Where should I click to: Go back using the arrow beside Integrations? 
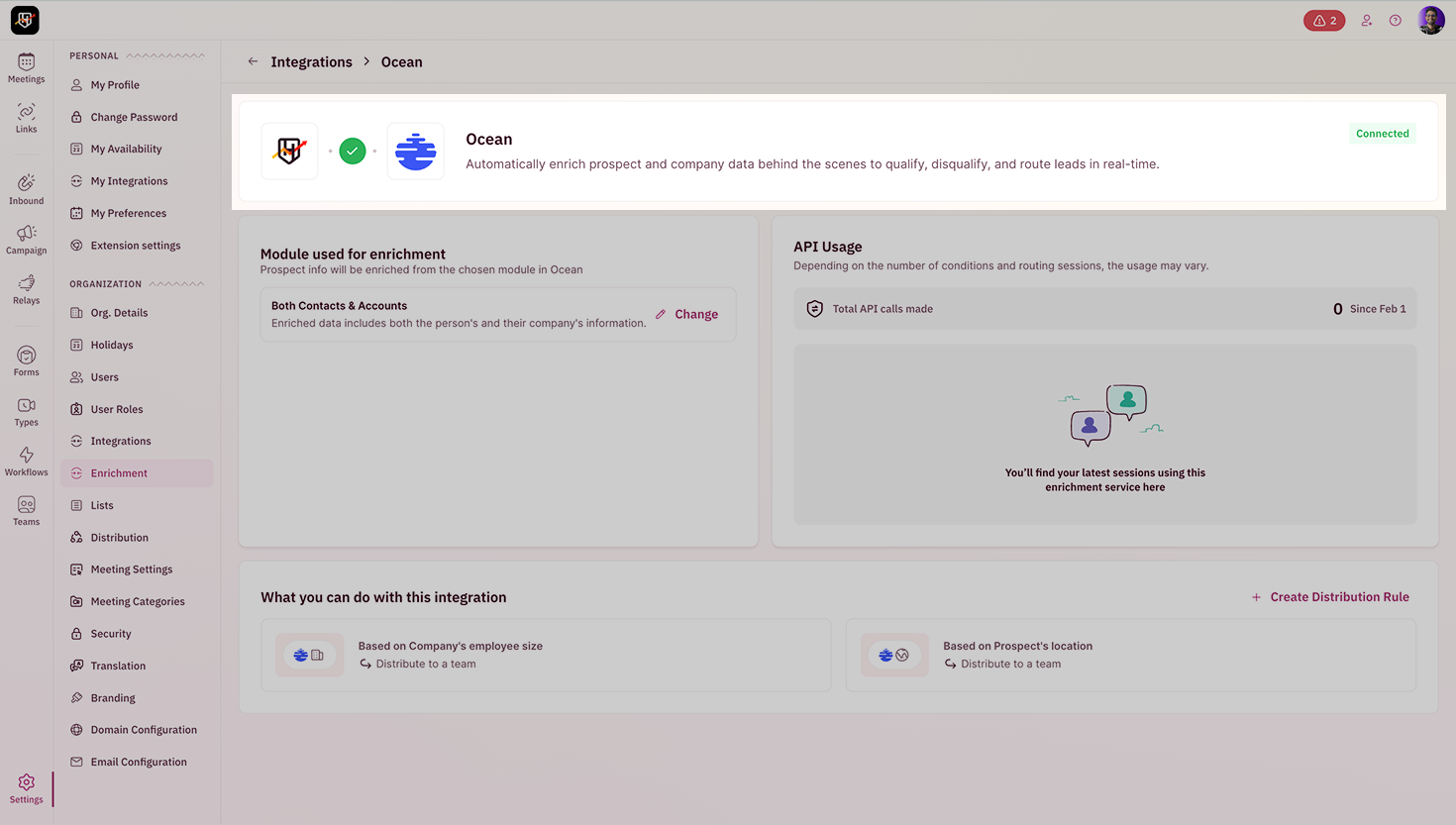tap(253, 61)
